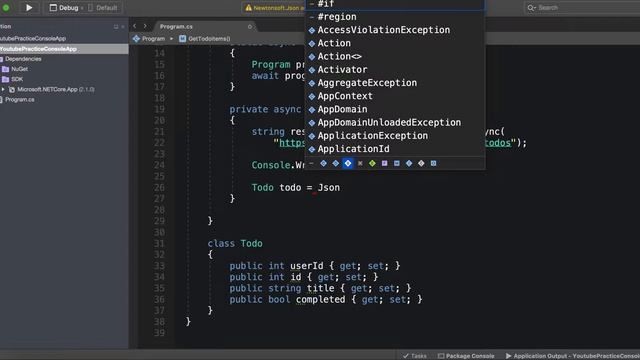
Task: Choose the #region completion item
Action: (395, 17)
